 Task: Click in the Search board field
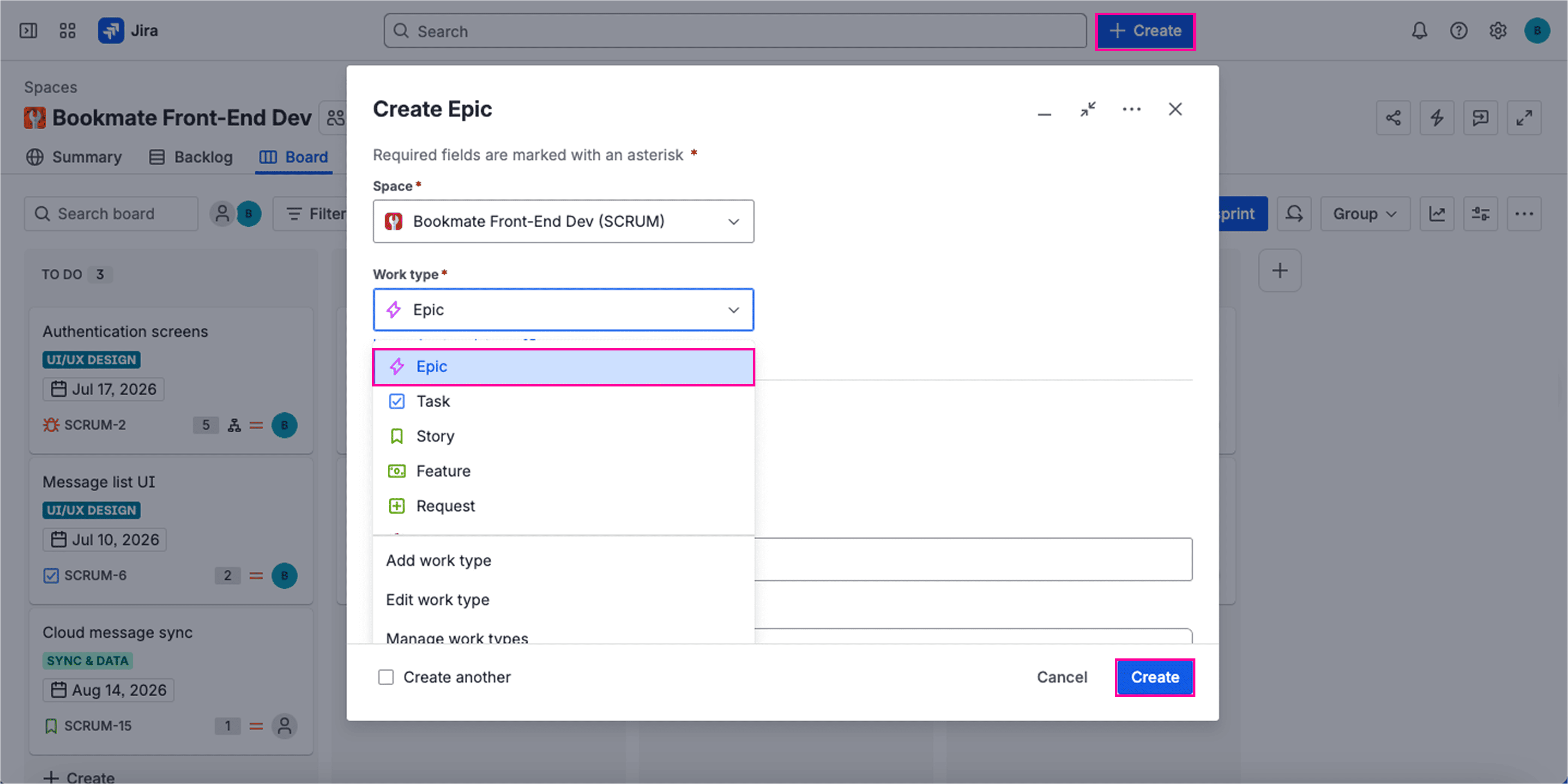[x=111, y=214]
